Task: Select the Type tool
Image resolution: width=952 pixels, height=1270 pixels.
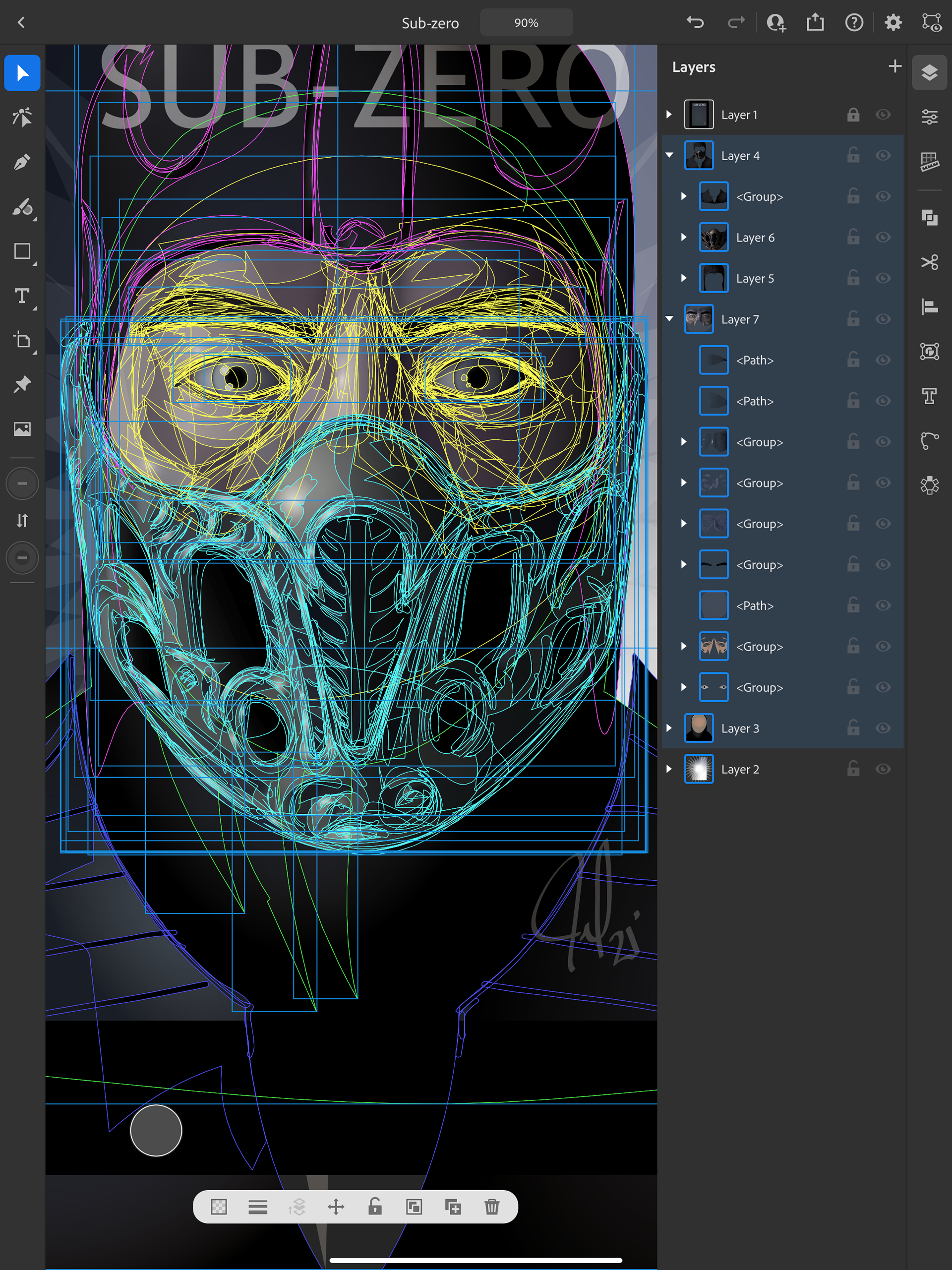Action: [22, 296]
